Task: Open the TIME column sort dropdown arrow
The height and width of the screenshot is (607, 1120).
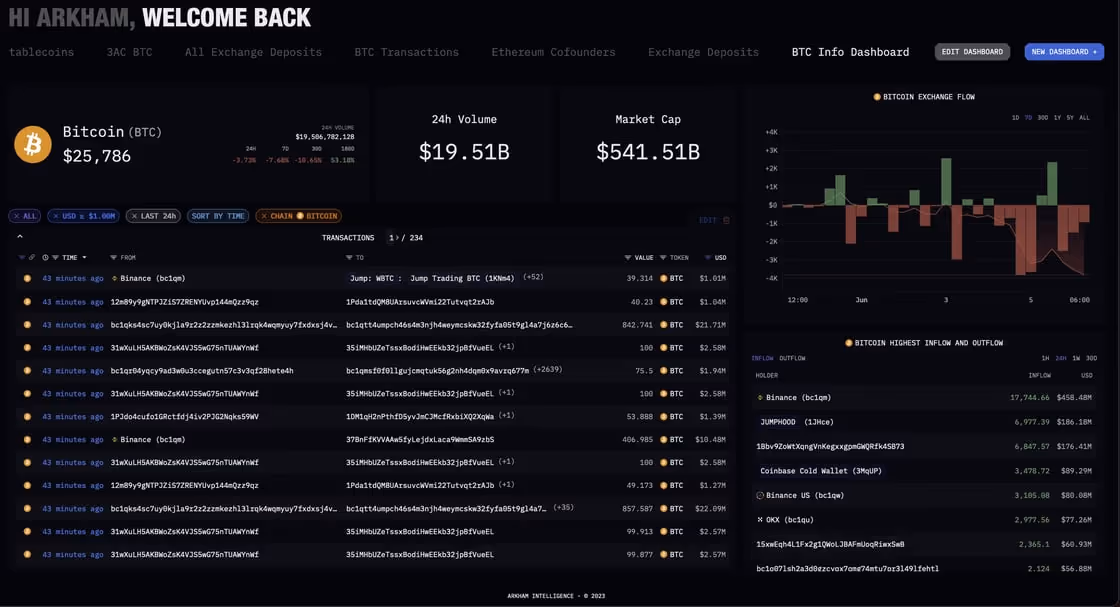Action: [85, 258]
